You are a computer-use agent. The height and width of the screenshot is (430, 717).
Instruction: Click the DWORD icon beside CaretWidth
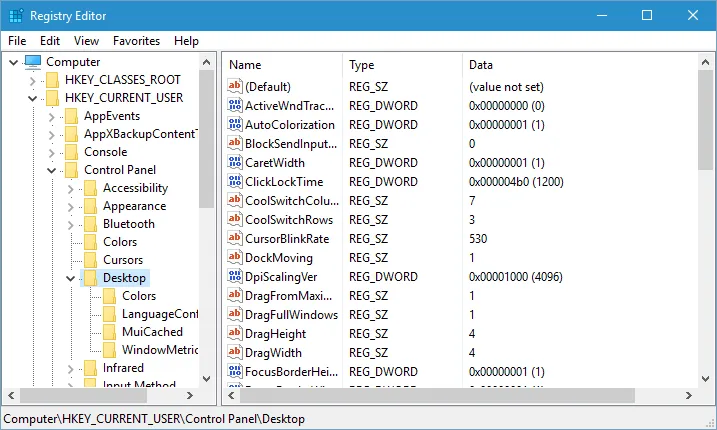[235, 162]
